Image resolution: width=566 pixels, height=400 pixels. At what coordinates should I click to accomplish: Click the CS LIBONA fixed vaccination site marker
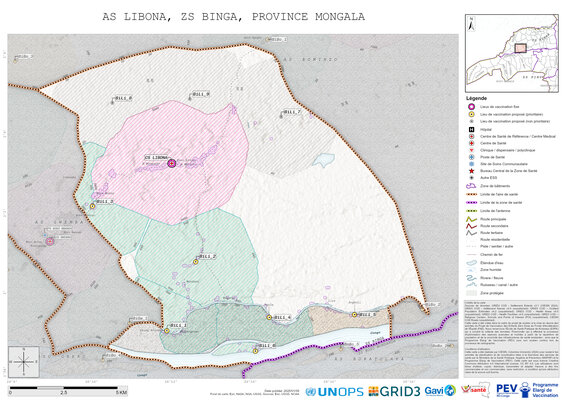[x=172, y=163]
